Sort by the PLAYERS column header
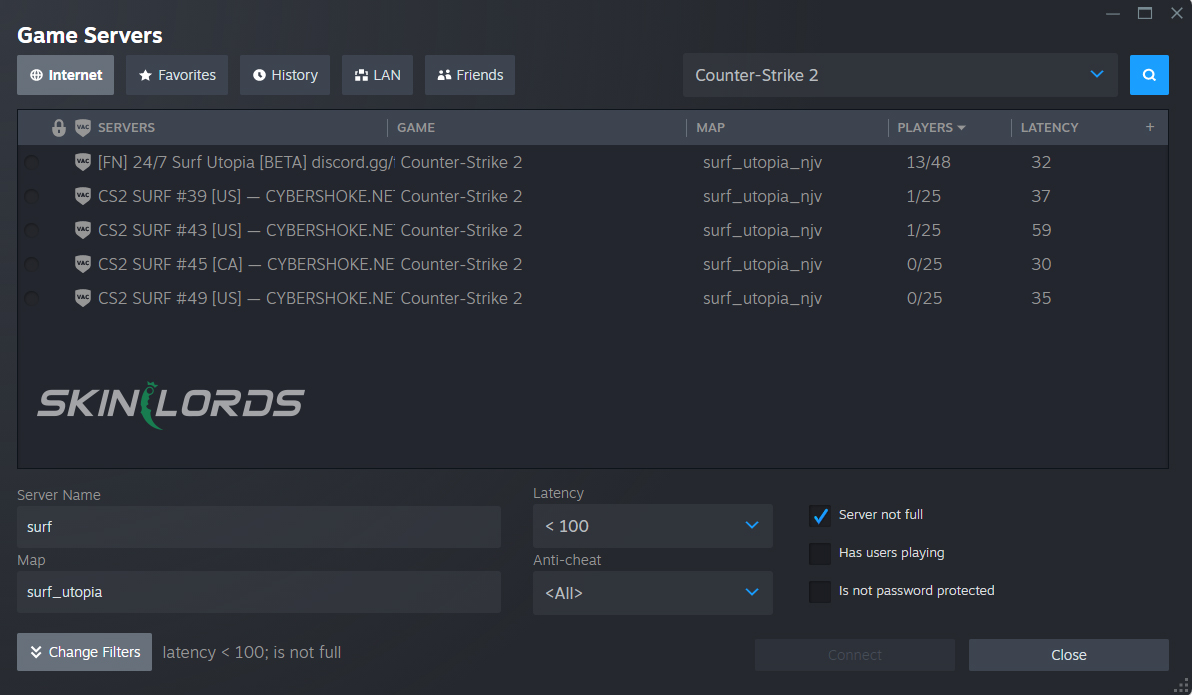 click(931, 128)
